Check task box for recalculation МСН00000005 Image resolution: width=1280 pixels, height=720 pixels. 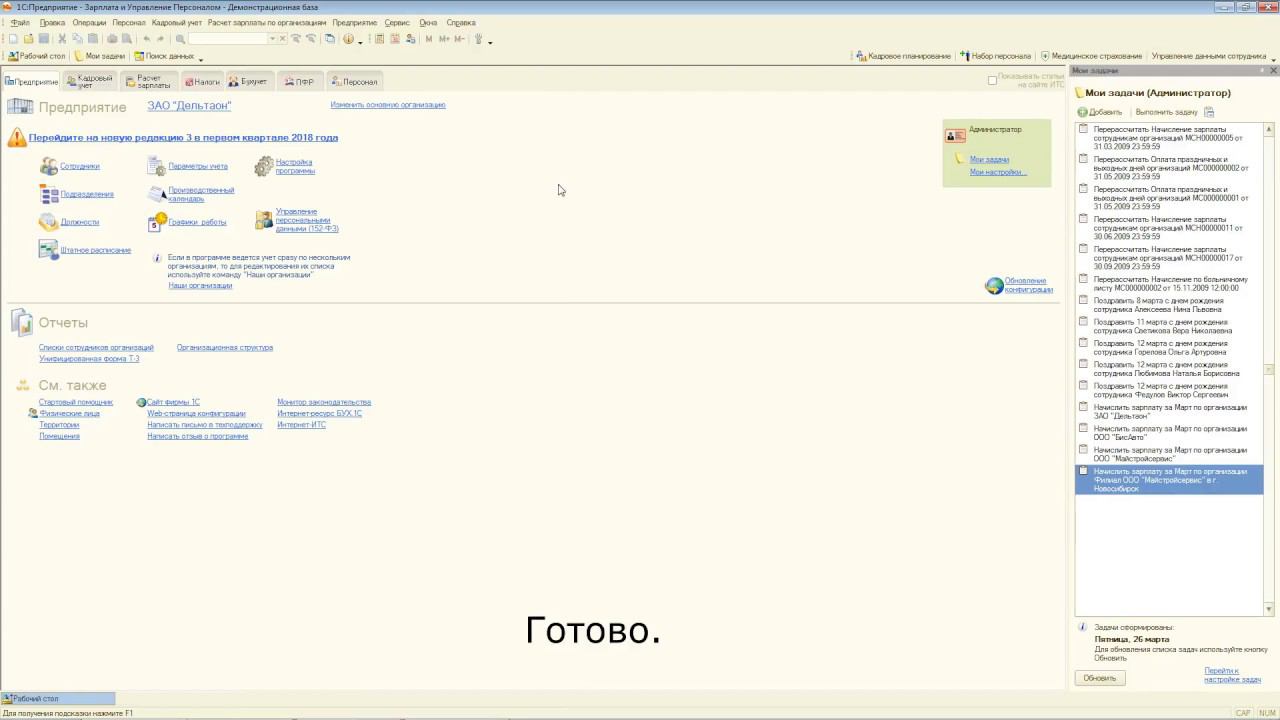tap(1083, 129)
